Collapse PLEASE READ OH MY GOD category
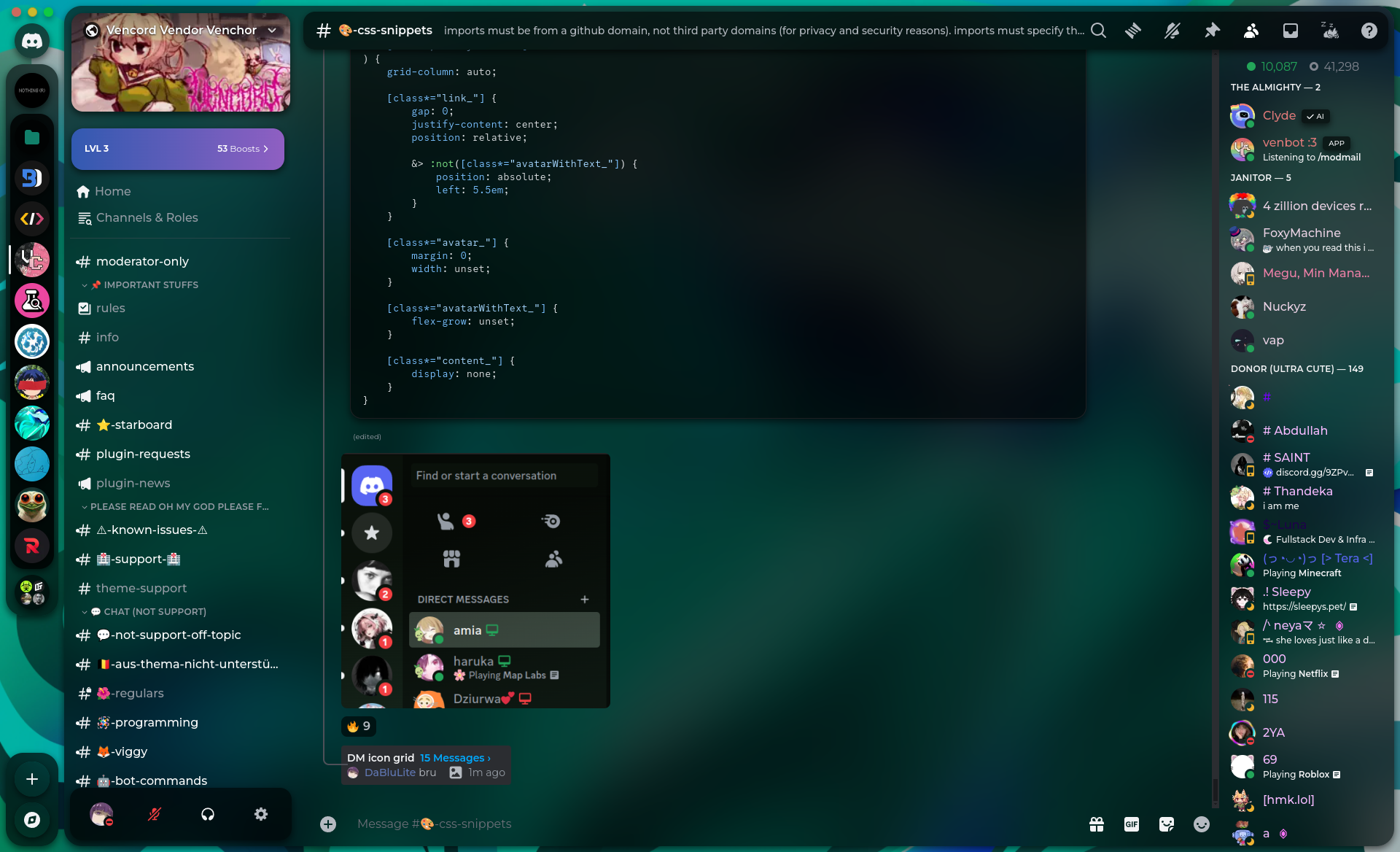 point(175,507)
